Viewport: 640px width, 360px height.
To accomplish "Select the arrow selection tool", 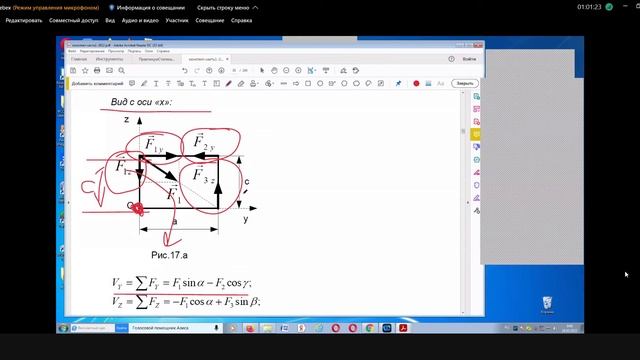I will pyautogui.click(x=262, y=71).
